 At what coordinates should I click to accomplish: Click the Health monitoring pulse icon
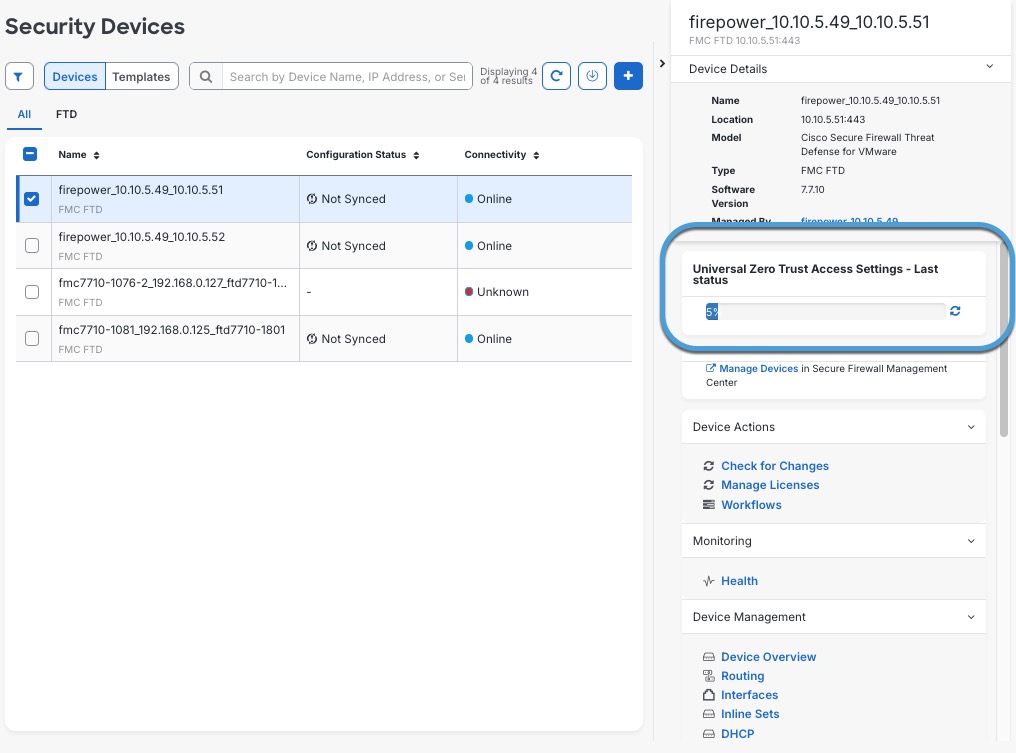coord(709,581)
